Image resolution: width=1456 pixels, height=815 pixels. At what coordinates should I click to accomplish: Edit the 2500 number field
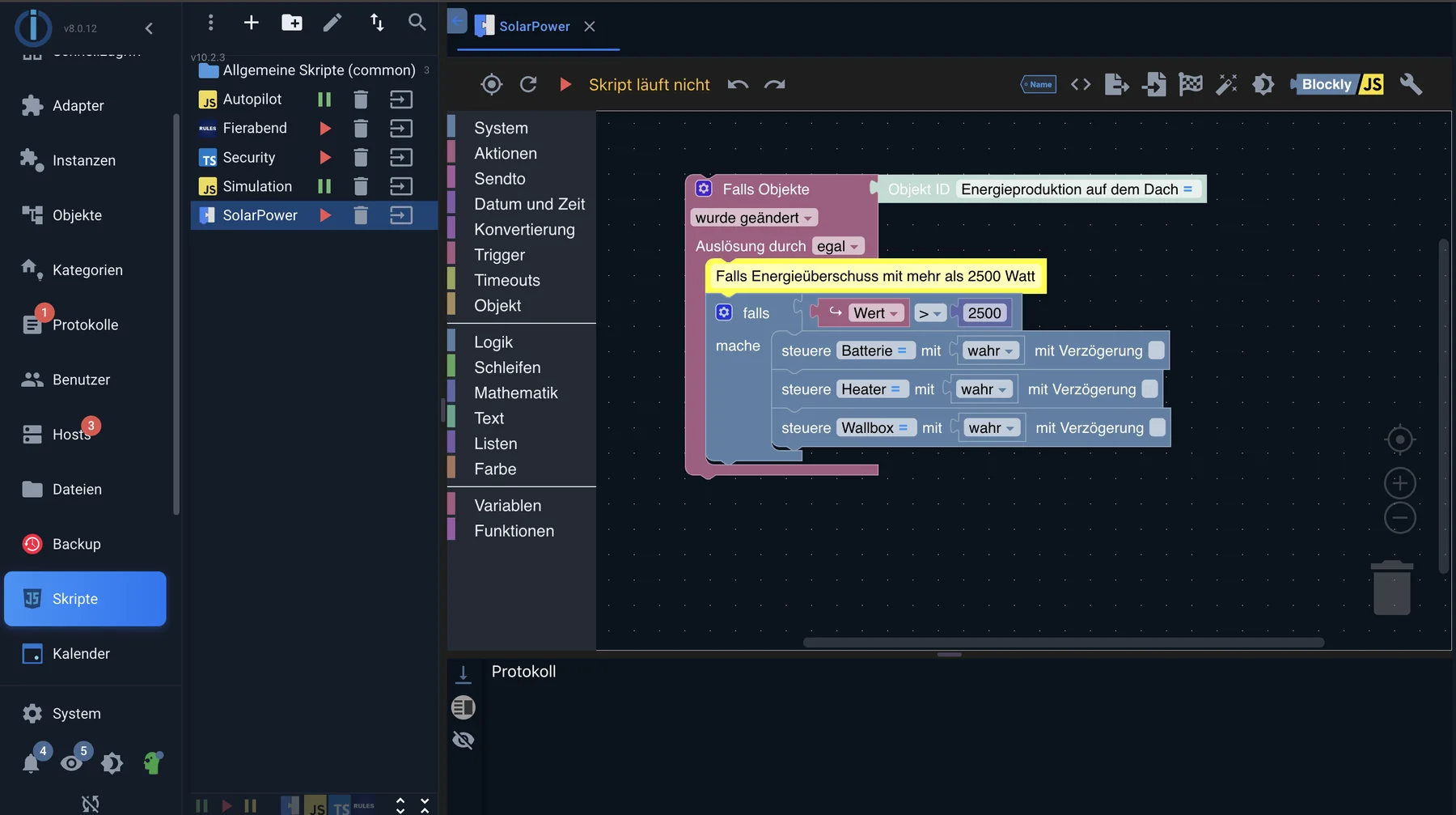pos(984,313)
